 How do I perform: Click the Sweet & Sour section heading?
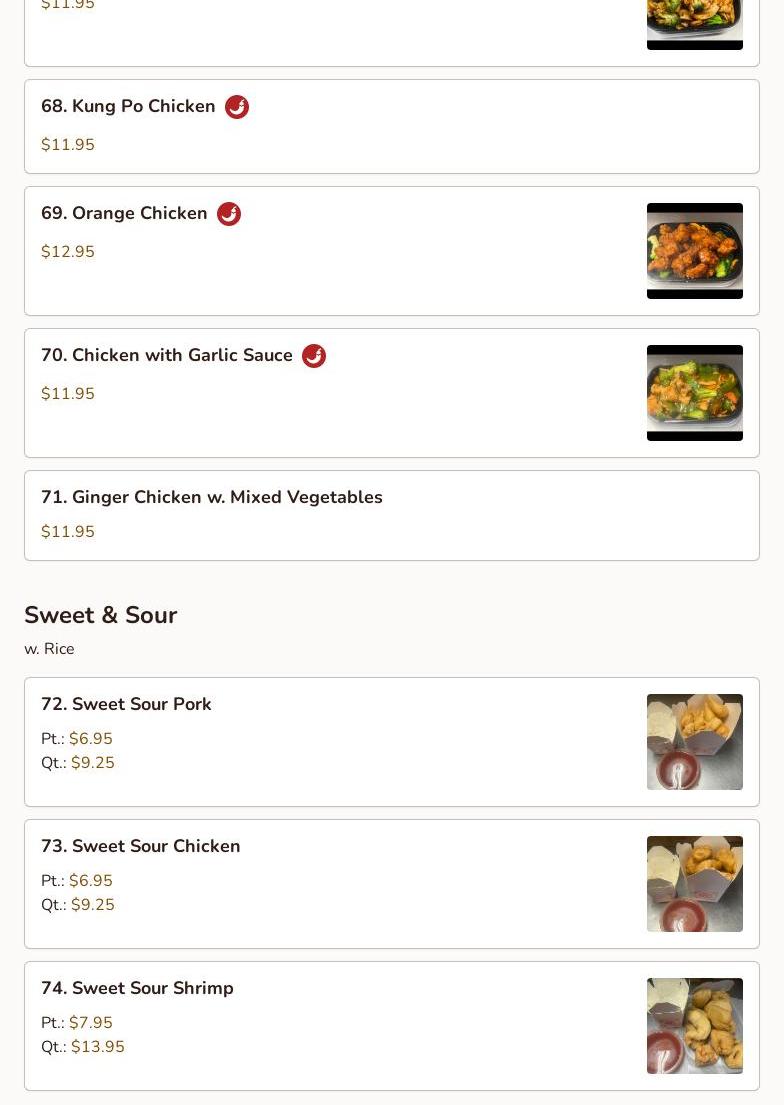click(x=101, y=615)
